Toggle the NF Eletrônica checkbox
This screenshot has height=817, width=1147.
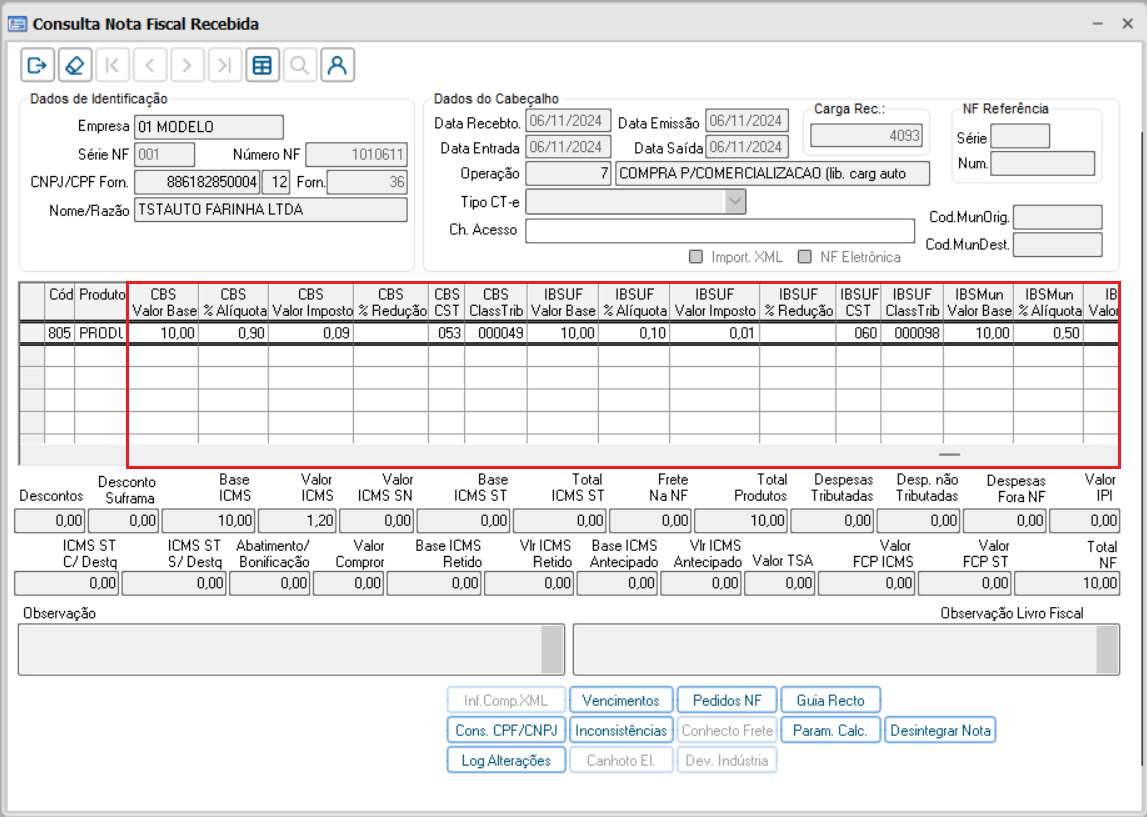[x=804, y=257]
